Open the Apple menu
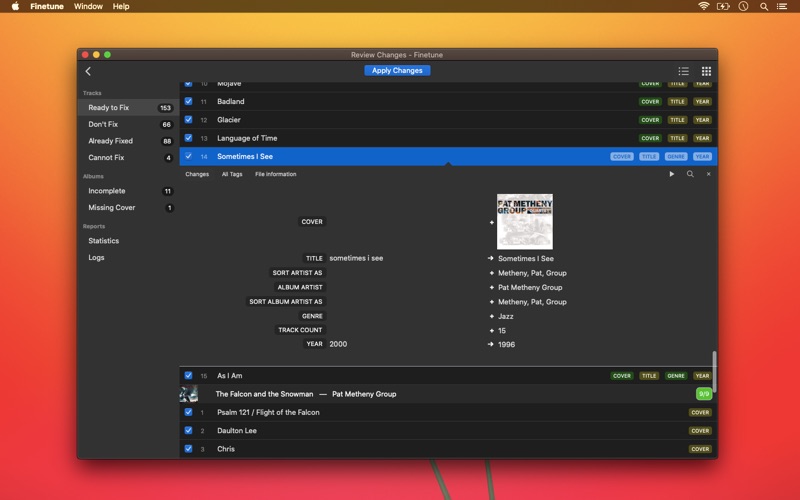This screenshot has height=500, width=800. coord(15,6)
